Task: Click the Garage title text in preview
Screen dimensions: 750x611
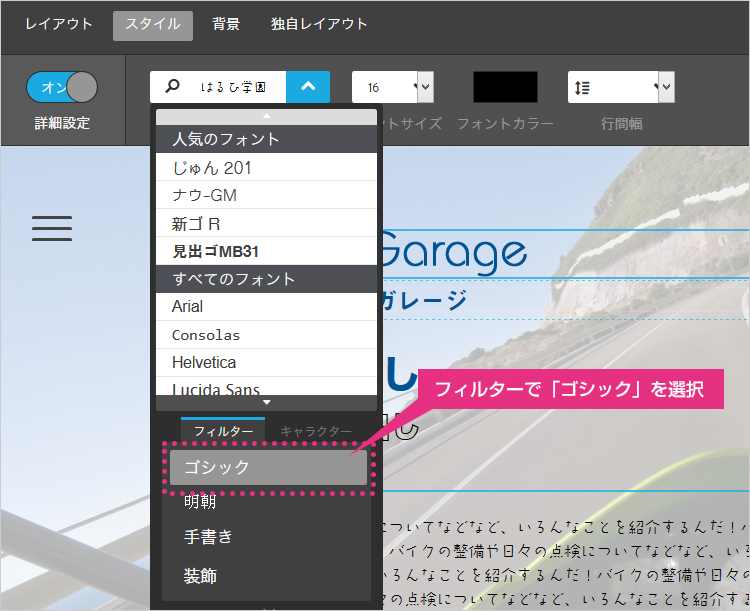Action: (454, 252)
